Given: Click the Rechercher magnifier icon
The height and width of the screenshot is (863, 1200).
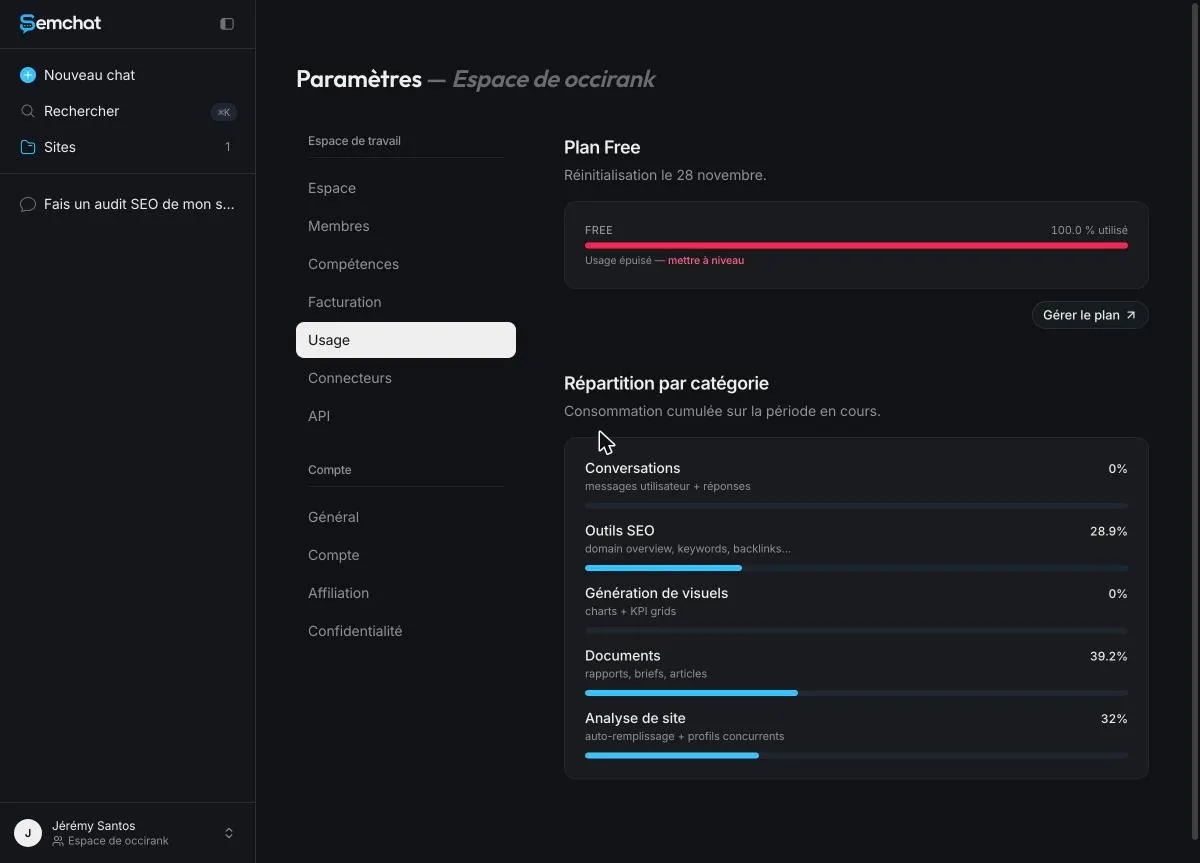Looking at the screenshot, I should 28,111.
